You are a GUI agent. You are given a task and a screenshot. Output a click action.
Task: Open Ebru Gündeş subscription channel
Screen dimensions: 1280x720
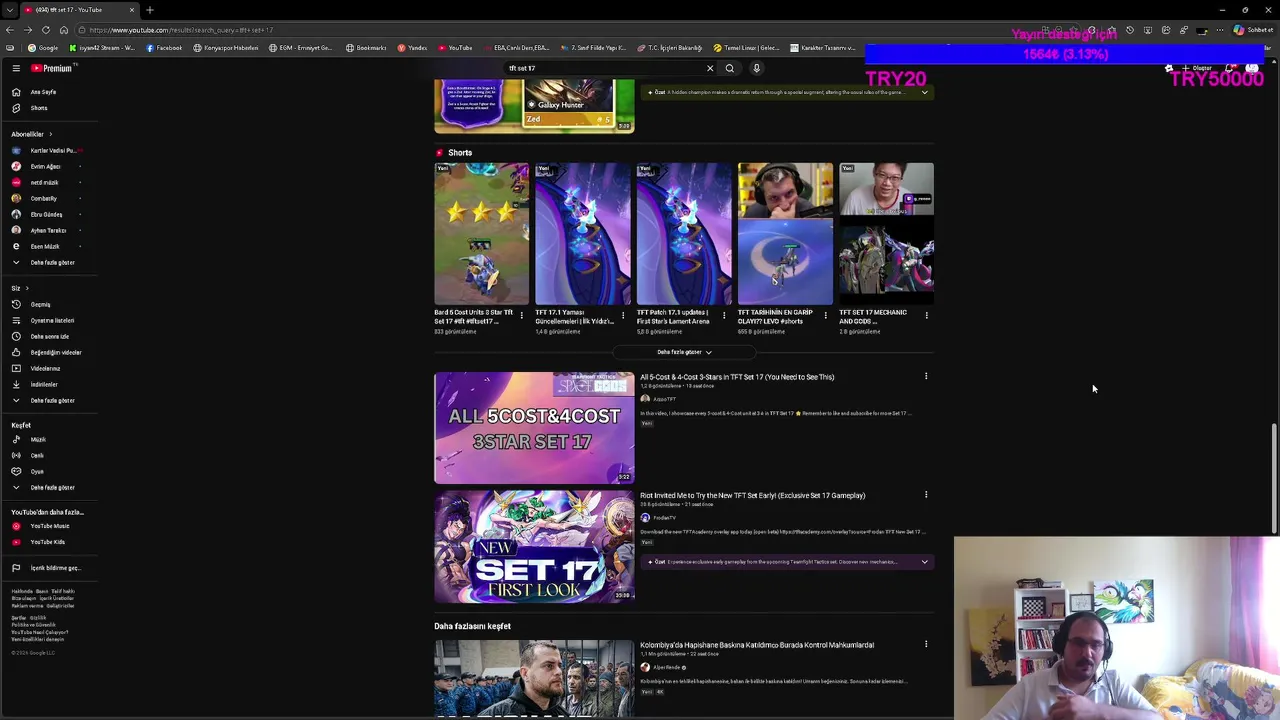46,214
